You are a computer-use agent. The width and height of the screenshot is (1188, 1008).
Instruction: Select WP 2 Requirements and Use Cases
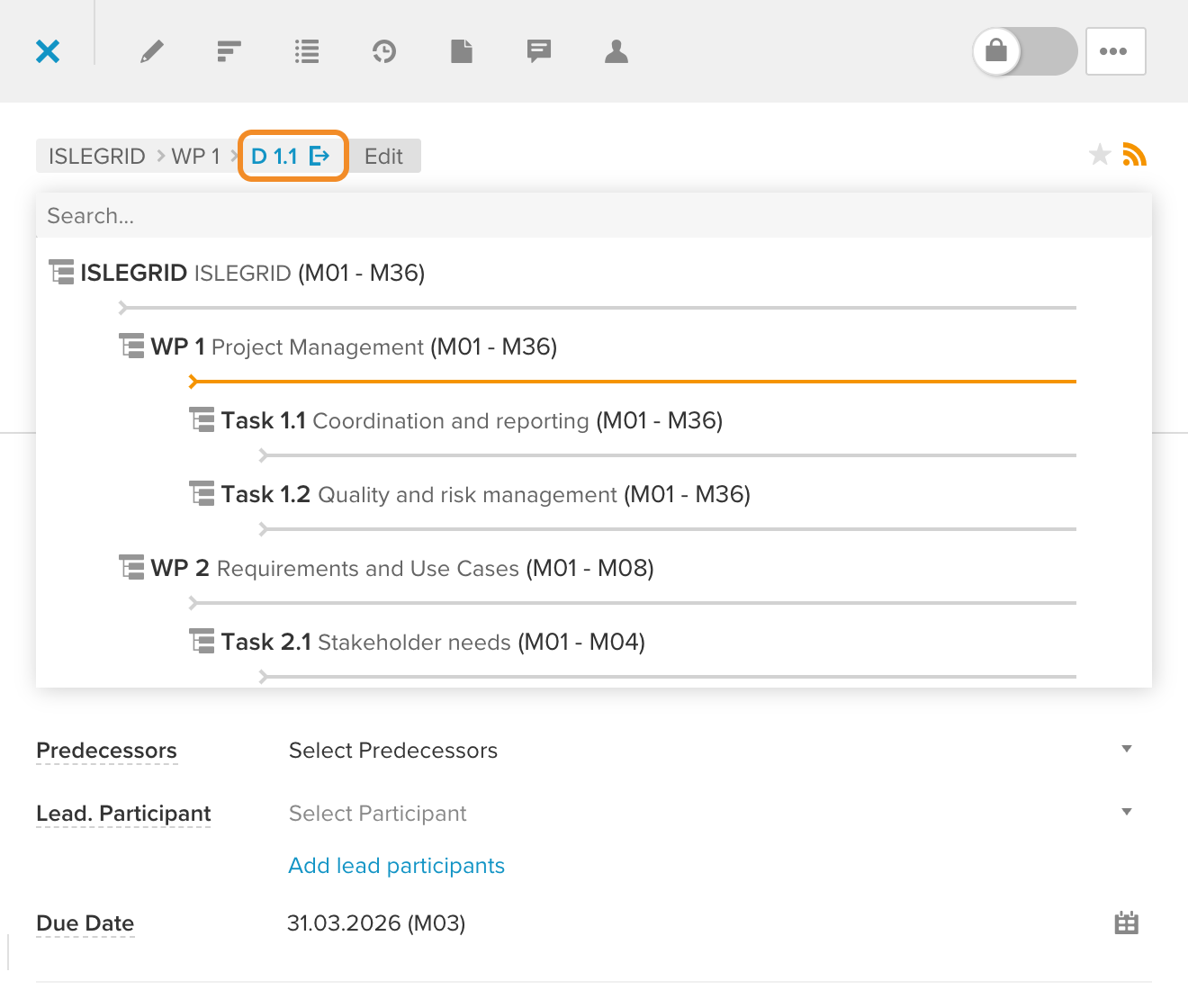click(x=387, y=568)
